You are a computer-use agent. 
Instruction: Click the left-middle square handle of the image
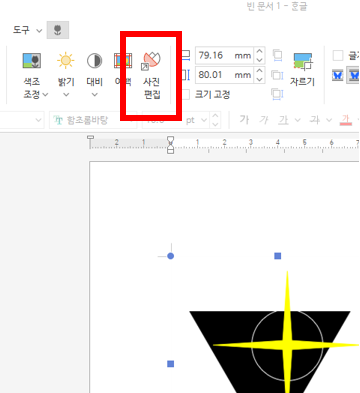coord(170,364)
